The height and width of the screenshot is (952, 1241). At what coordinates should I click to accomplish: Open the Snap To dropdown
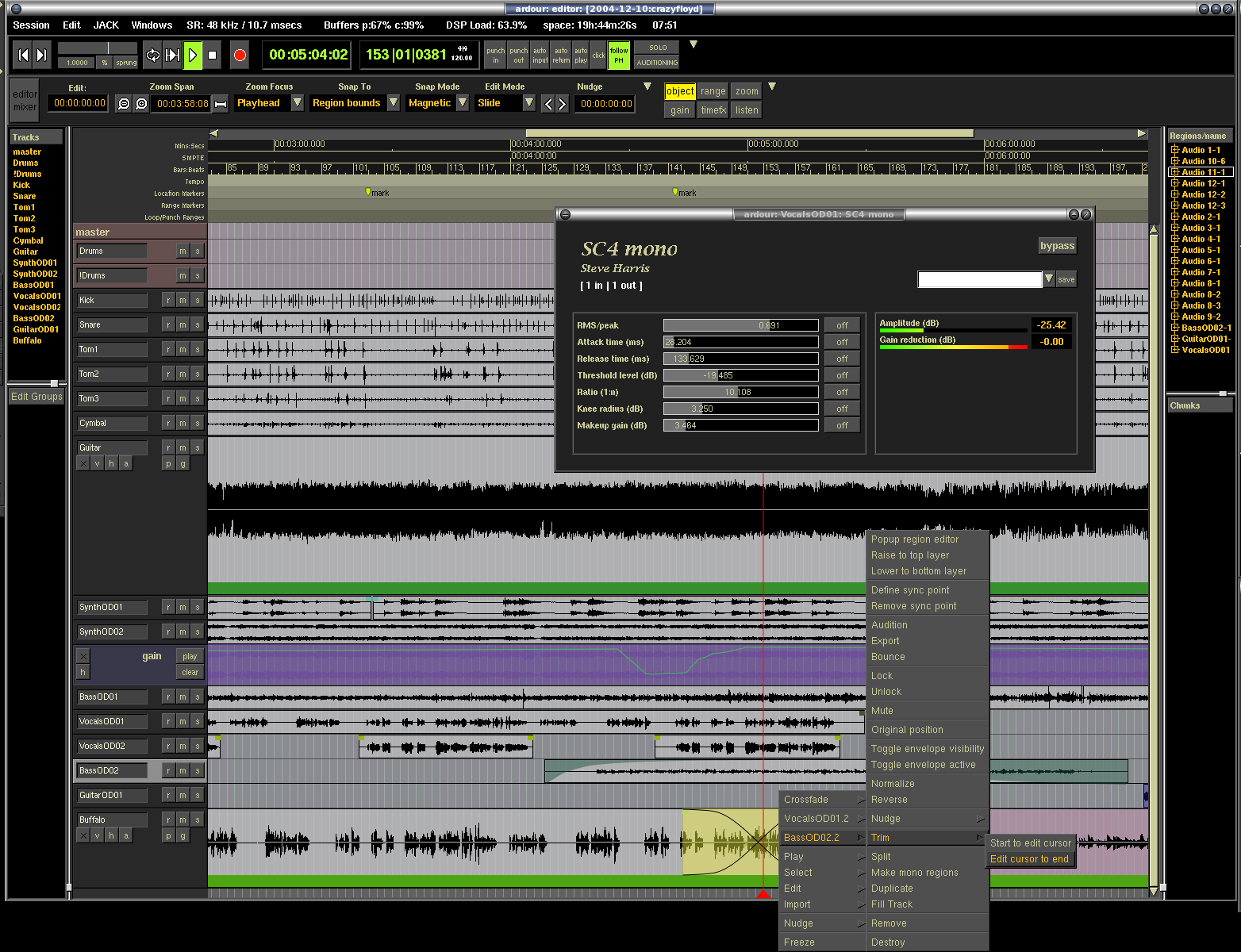point(394,103)
